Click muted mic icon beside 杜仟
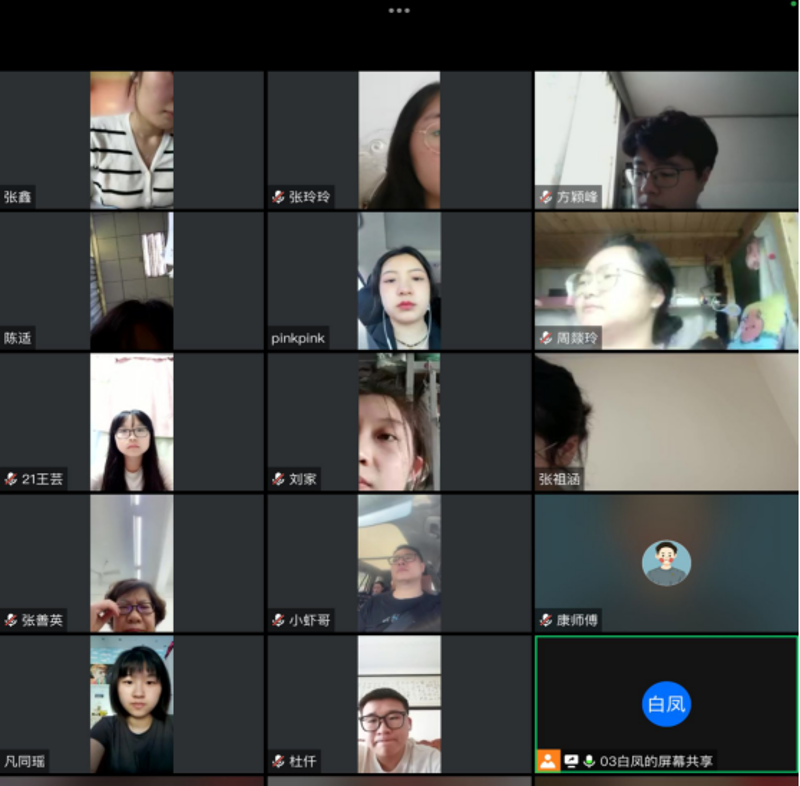This screenshot has height=786, width=800. coord(278,762)
